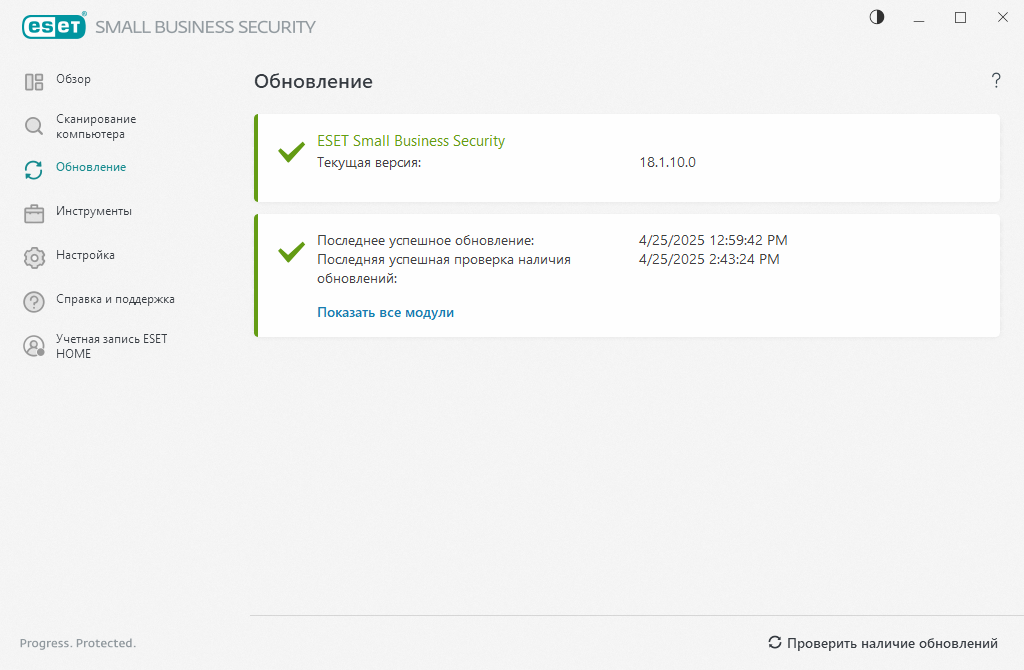Screen dimensions: 1024x670
Task: Click the ESET logo in header
Action: (x=52, y=27)
